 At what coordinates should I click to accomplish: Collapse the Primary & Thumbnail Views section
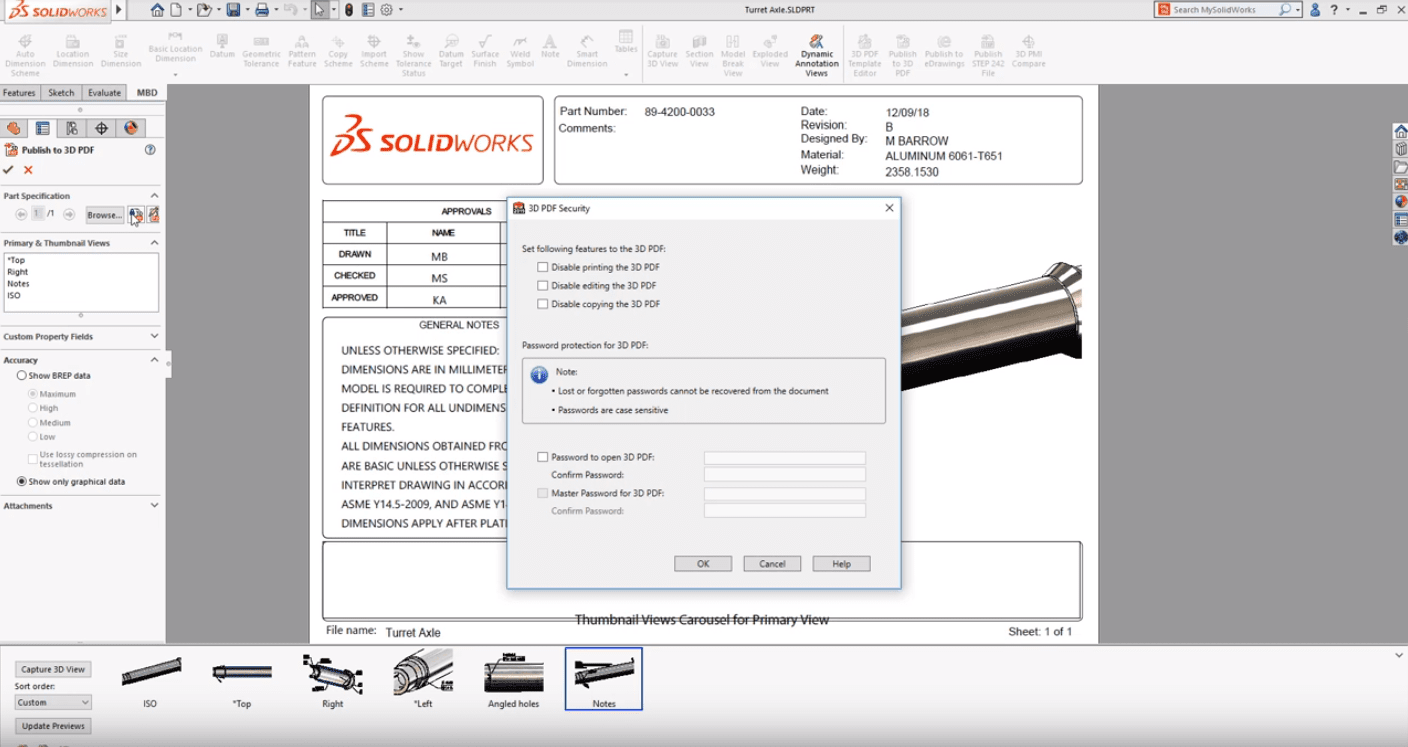154,243
